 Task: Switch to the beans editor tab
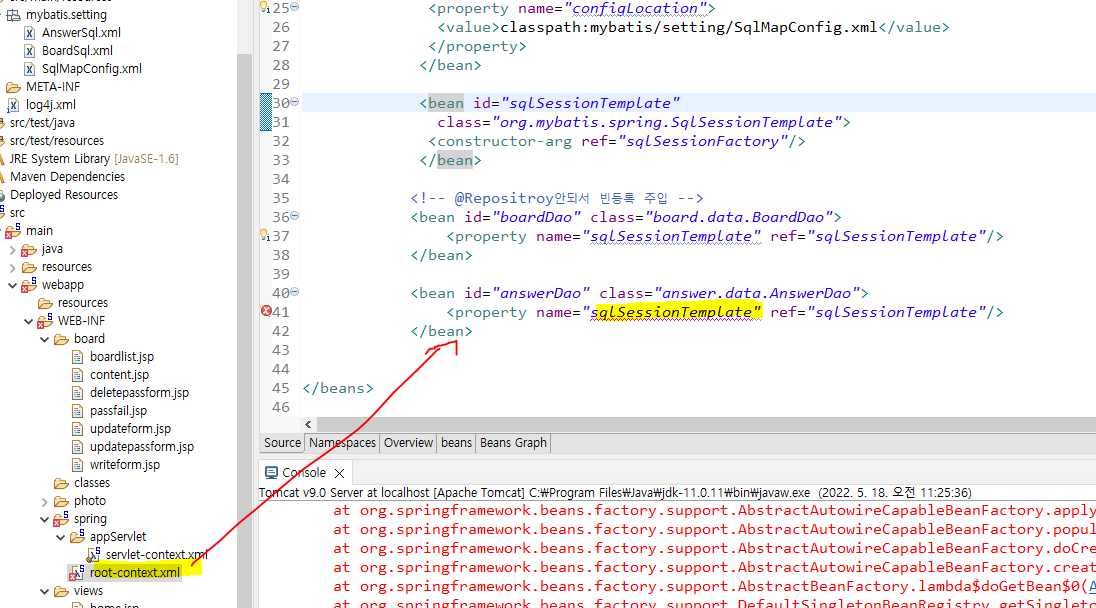pos(456,442)
